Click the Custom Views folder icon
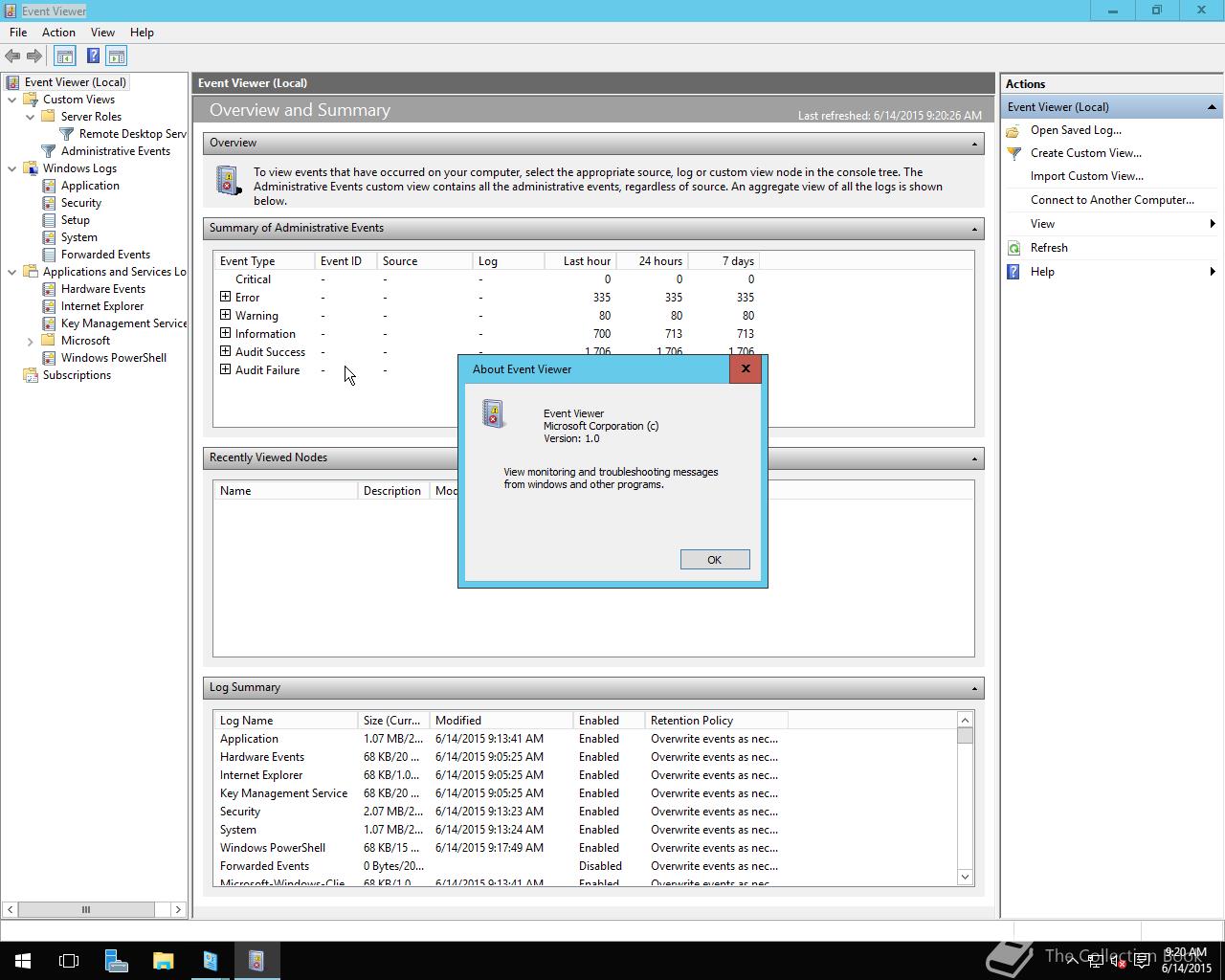This screenshot has width=1225, height=980. pyautogui.click(x=31, y=100)
